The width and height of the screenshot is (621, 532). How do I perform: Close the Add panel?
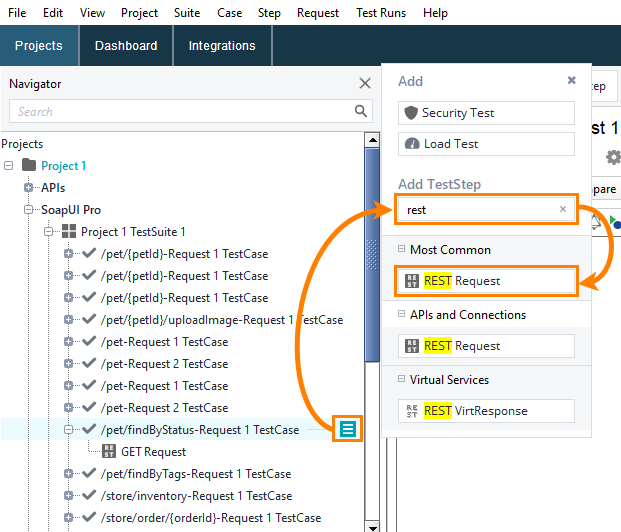coord(571,80)
